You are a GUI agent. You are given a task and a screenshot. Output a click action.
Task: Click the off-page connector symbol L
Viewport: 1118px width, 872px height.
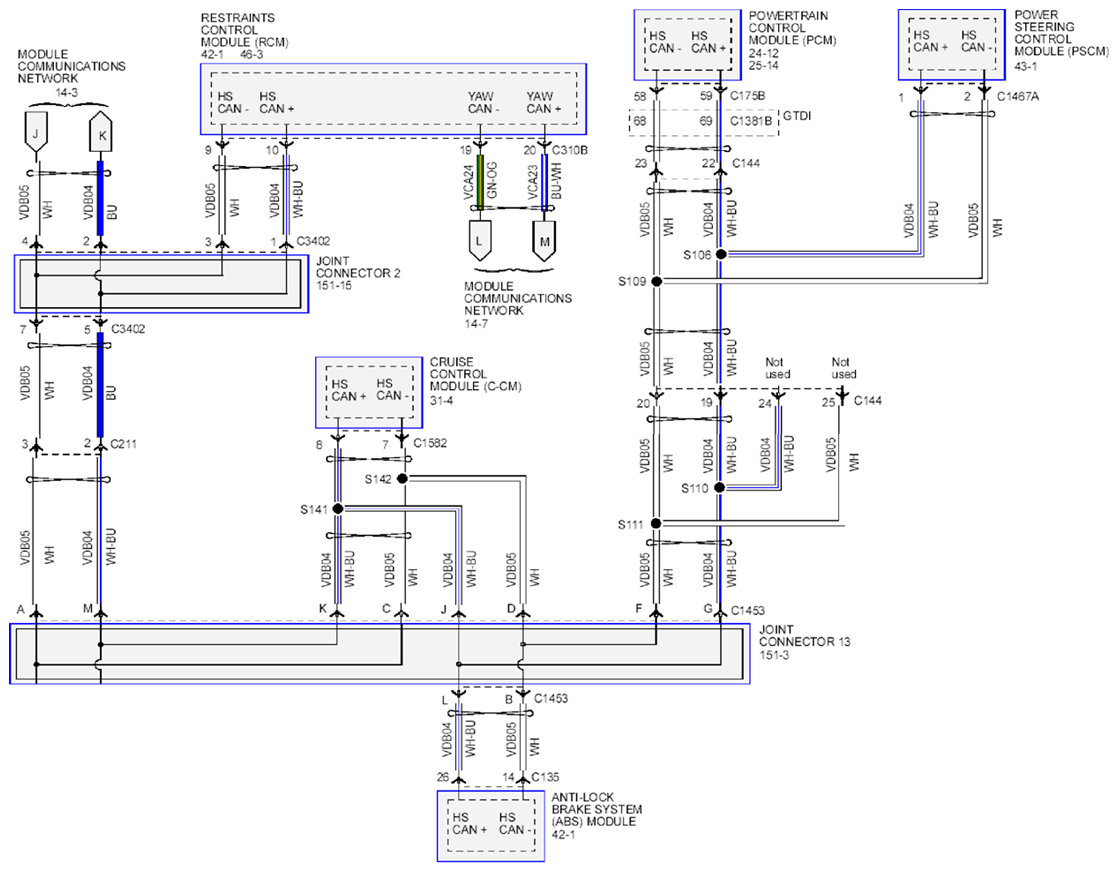coord(479,241)
